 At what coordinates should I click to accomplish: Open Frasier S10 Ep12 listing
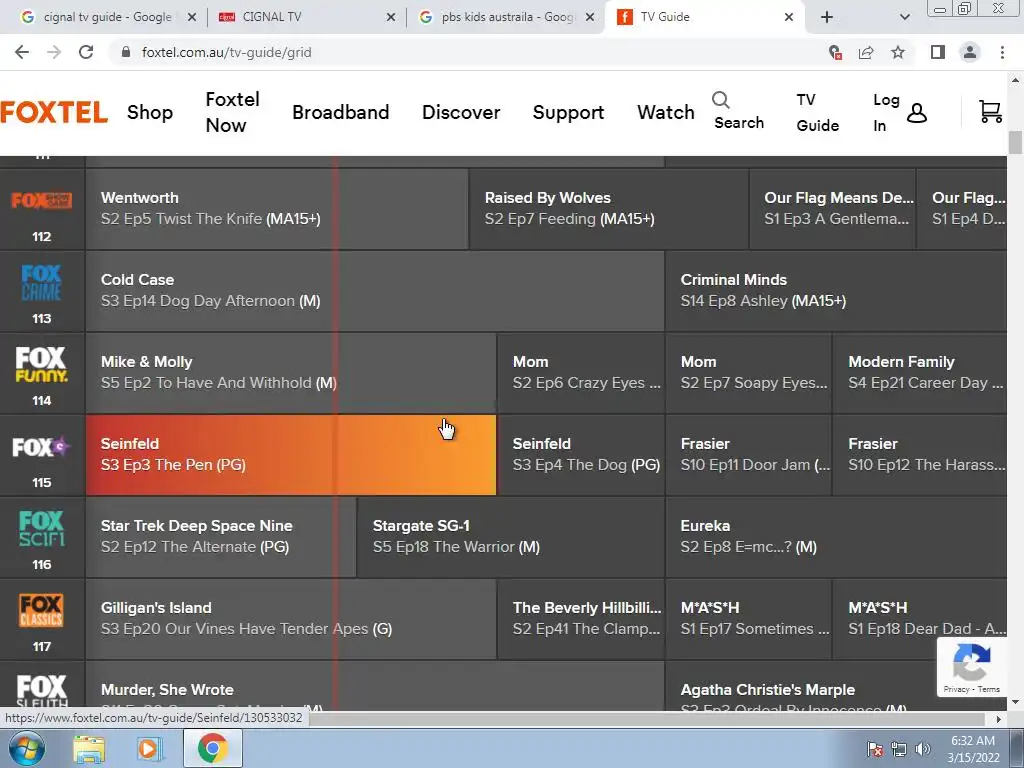pyautogui.click(x=920, y=455)
